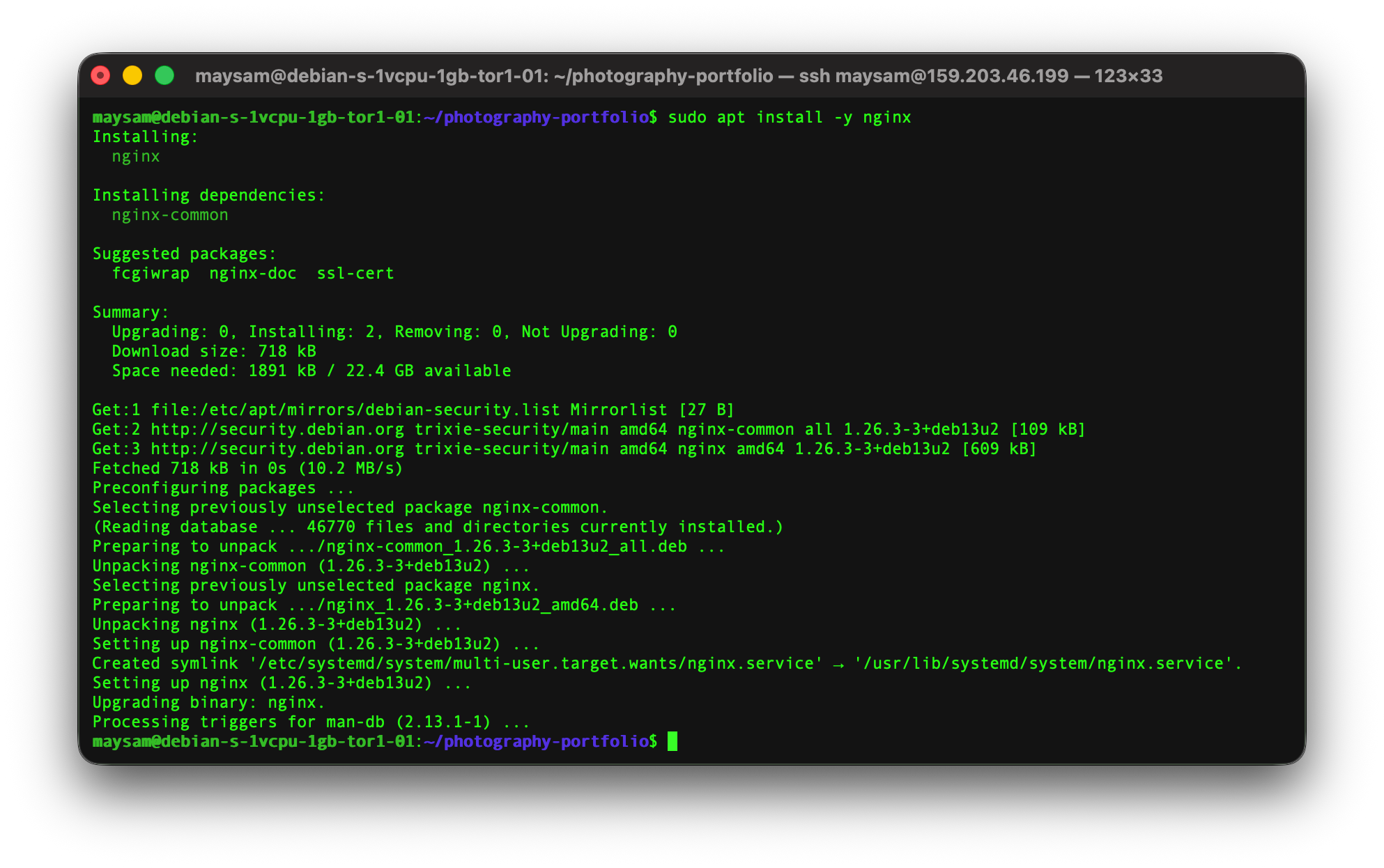Click the 'Get:3' line ending in [609 kB]
Image resolution: width=1384 pixels, height=868 pixels.
[x=564, y=449]
